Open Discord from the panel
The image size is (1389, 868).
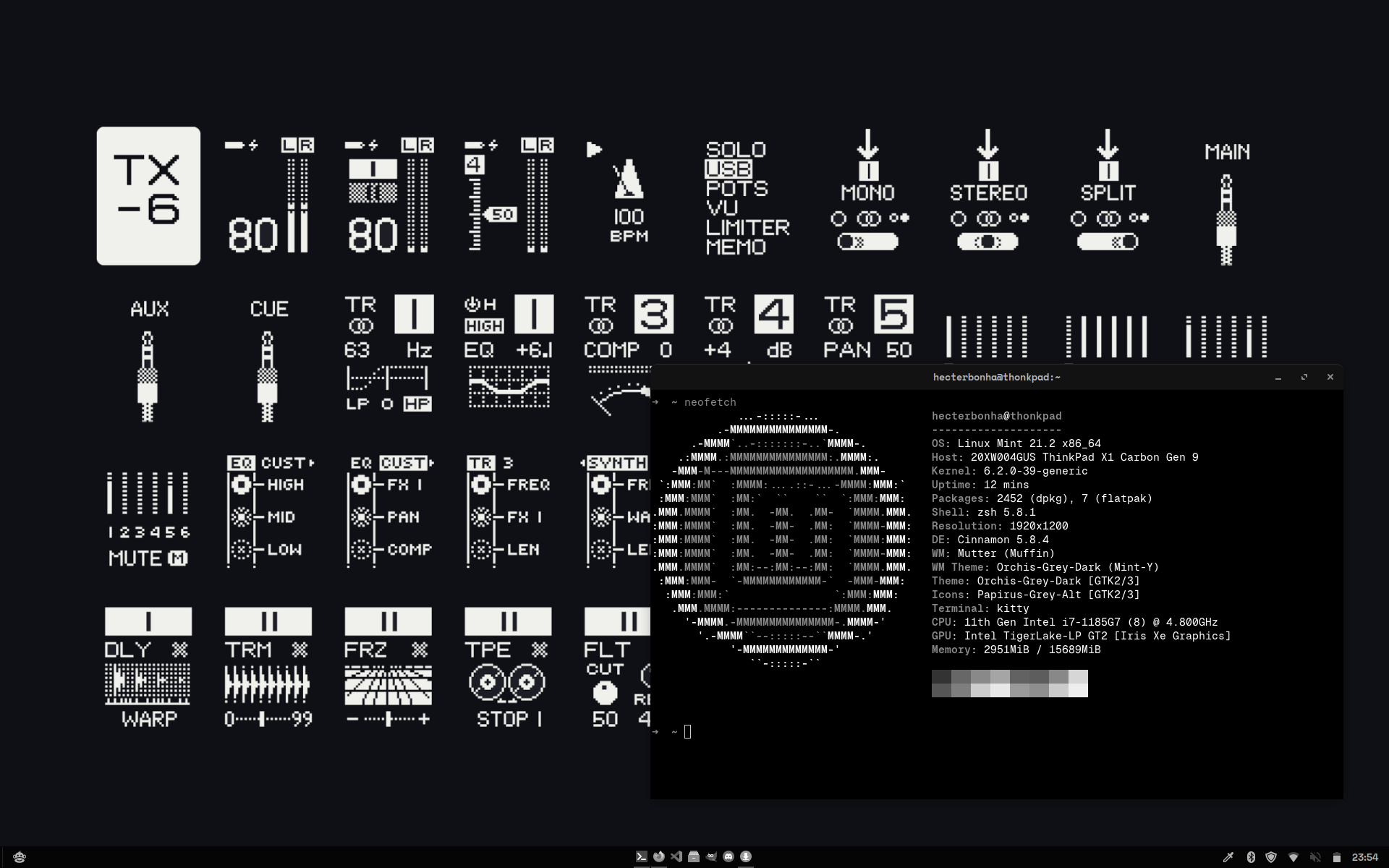pyautogui.click(x=729, y=856)
